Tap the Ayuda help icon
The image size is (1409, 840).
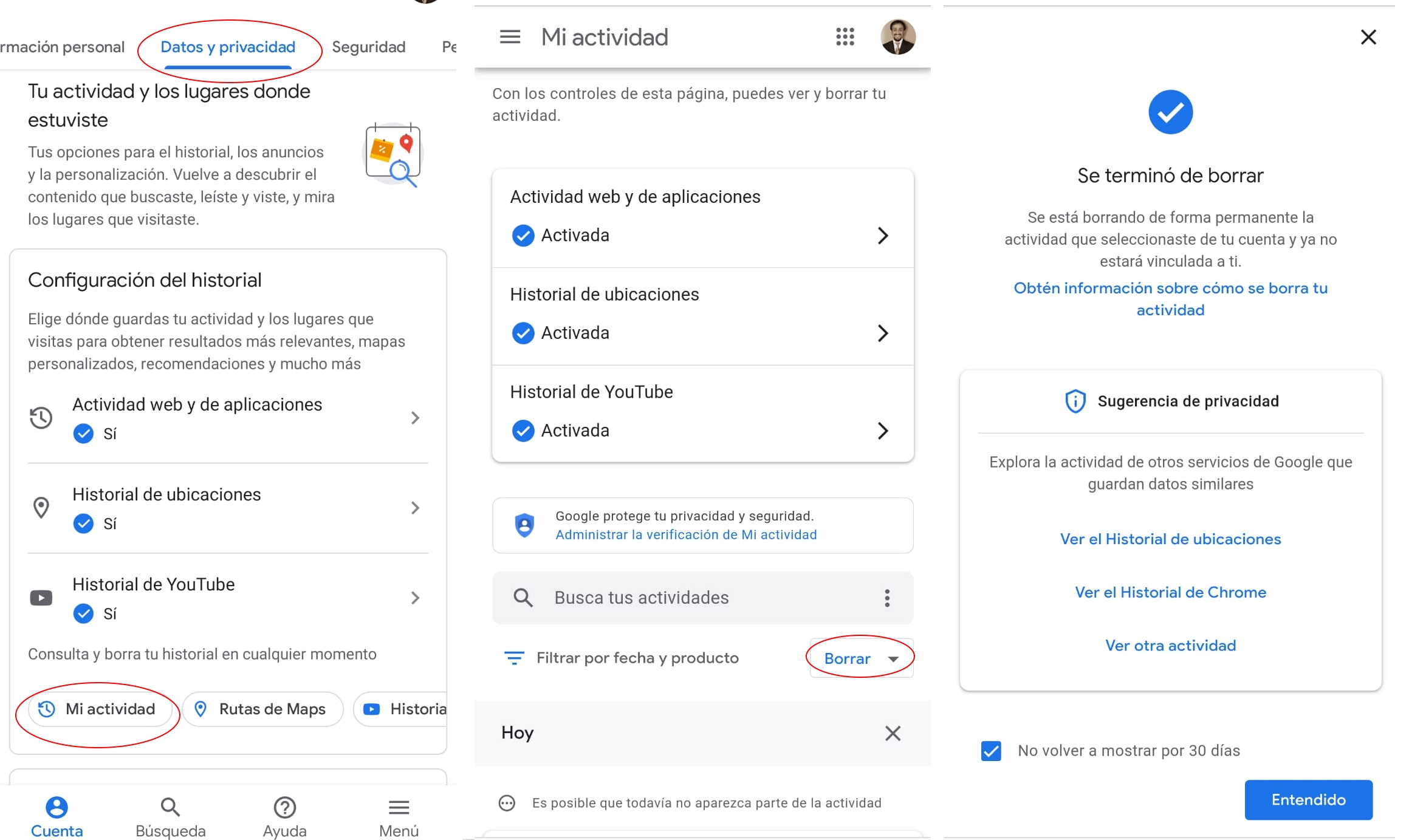tap(284, 808)
